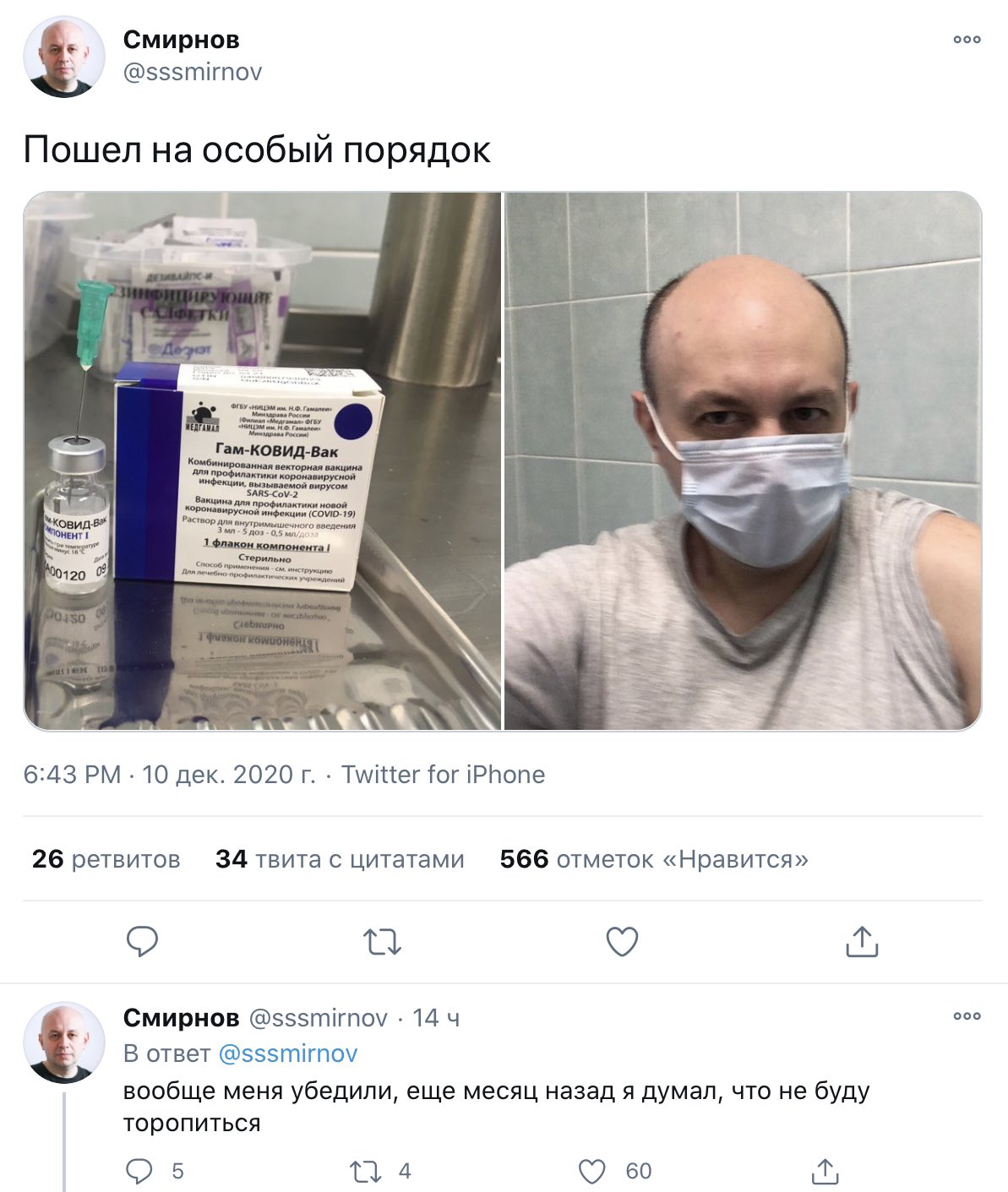Like the main tweet with the heart icon
1008x1192 pixels.
tap(622, 941)
